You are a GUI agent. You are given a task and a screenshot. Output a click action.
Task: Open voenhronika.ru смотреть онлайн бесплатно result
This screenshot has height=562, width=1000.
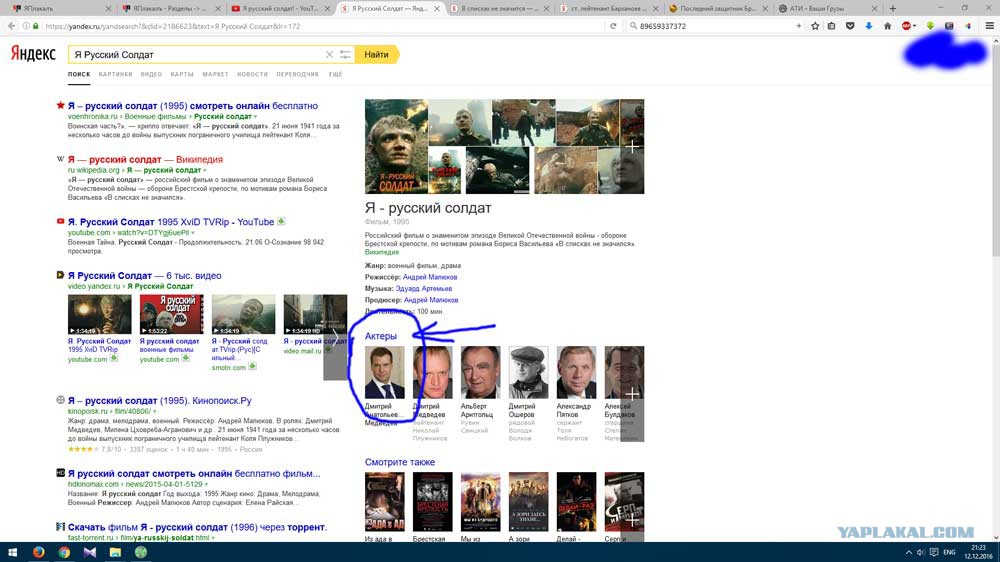193,106
